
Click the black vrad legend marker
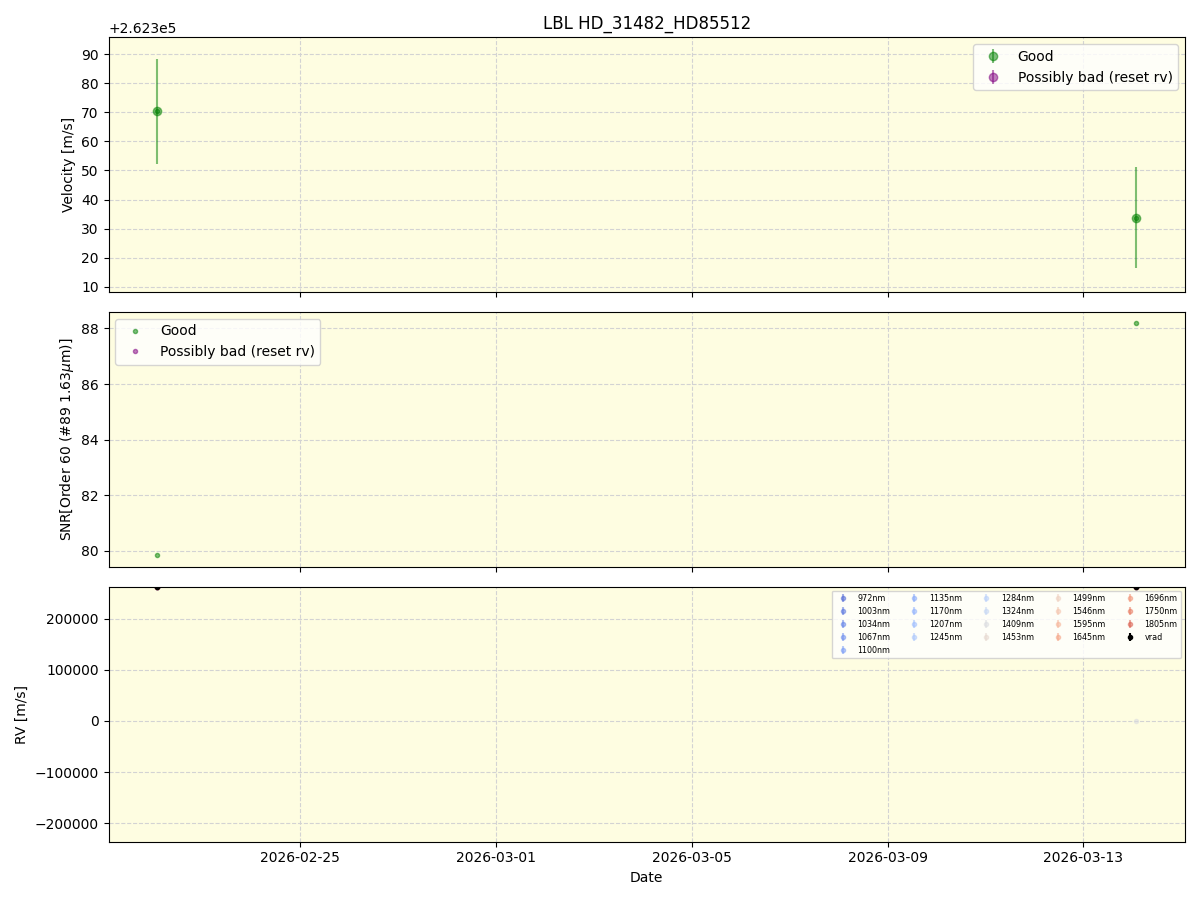coord(1130,637)
